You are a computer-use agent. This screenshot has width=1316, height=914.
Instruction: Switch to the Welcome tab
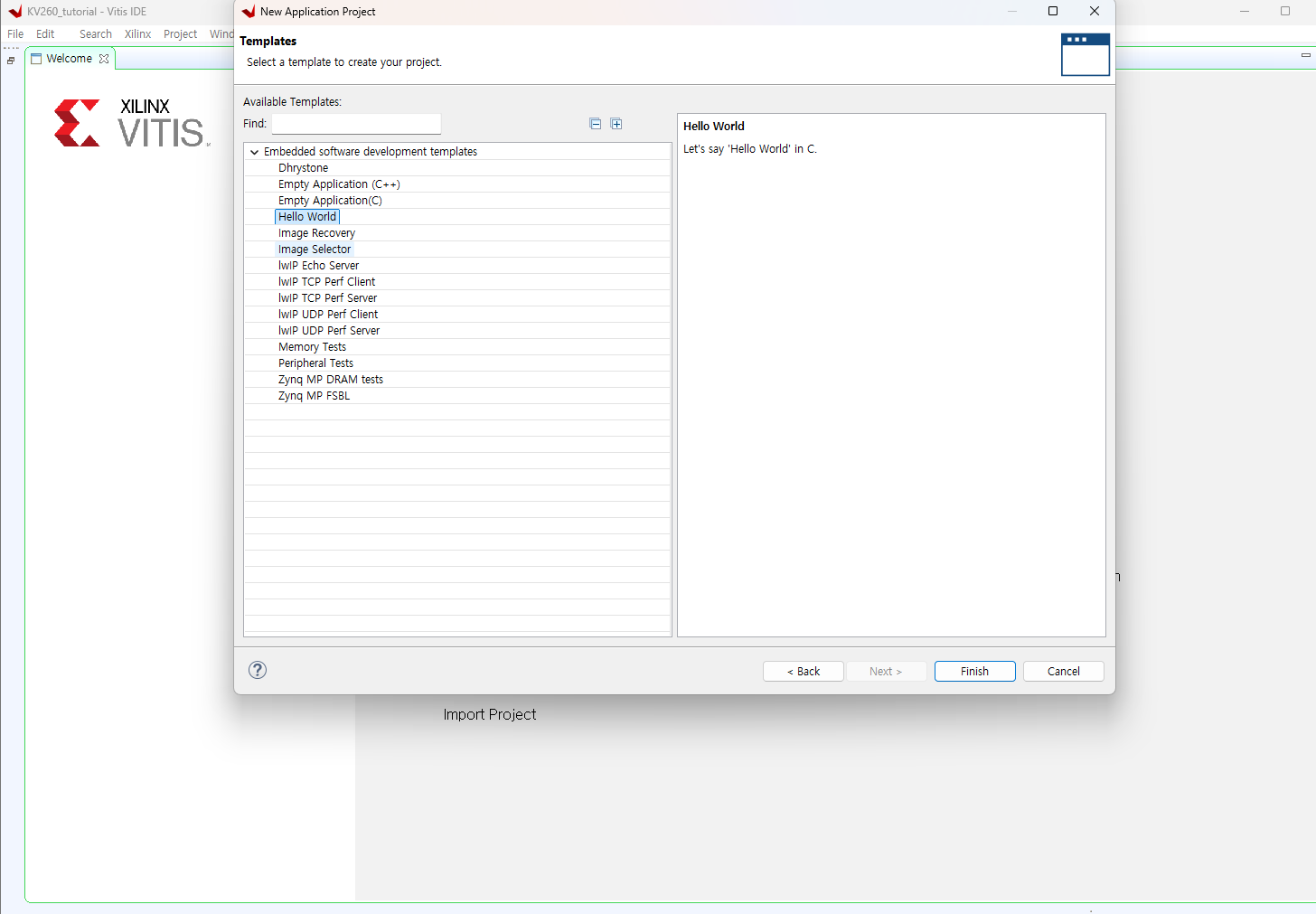[x=69, y=59]
